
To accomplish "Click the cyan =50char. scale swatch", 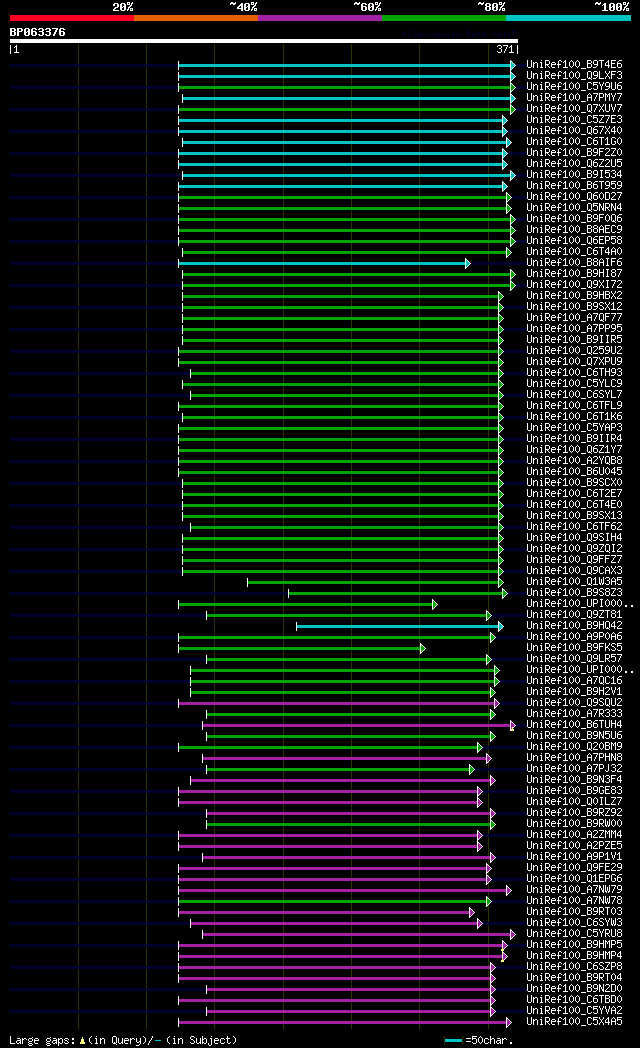I will [x=454, y=1041].
